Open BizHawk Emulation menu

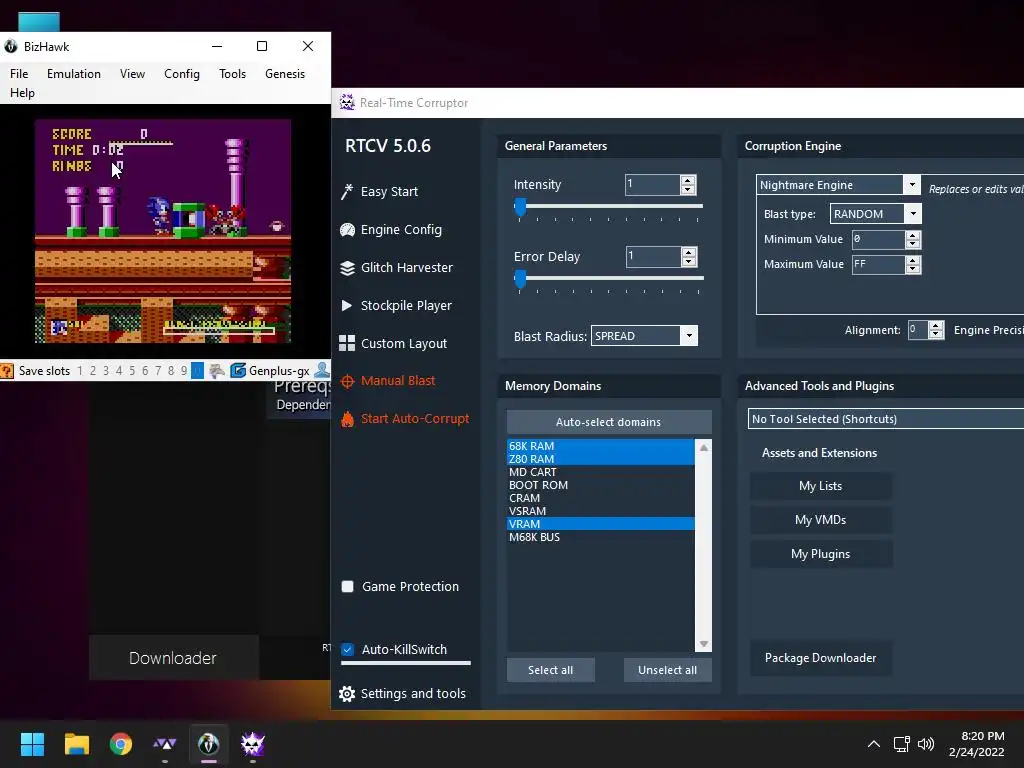(x=74, y=74)
